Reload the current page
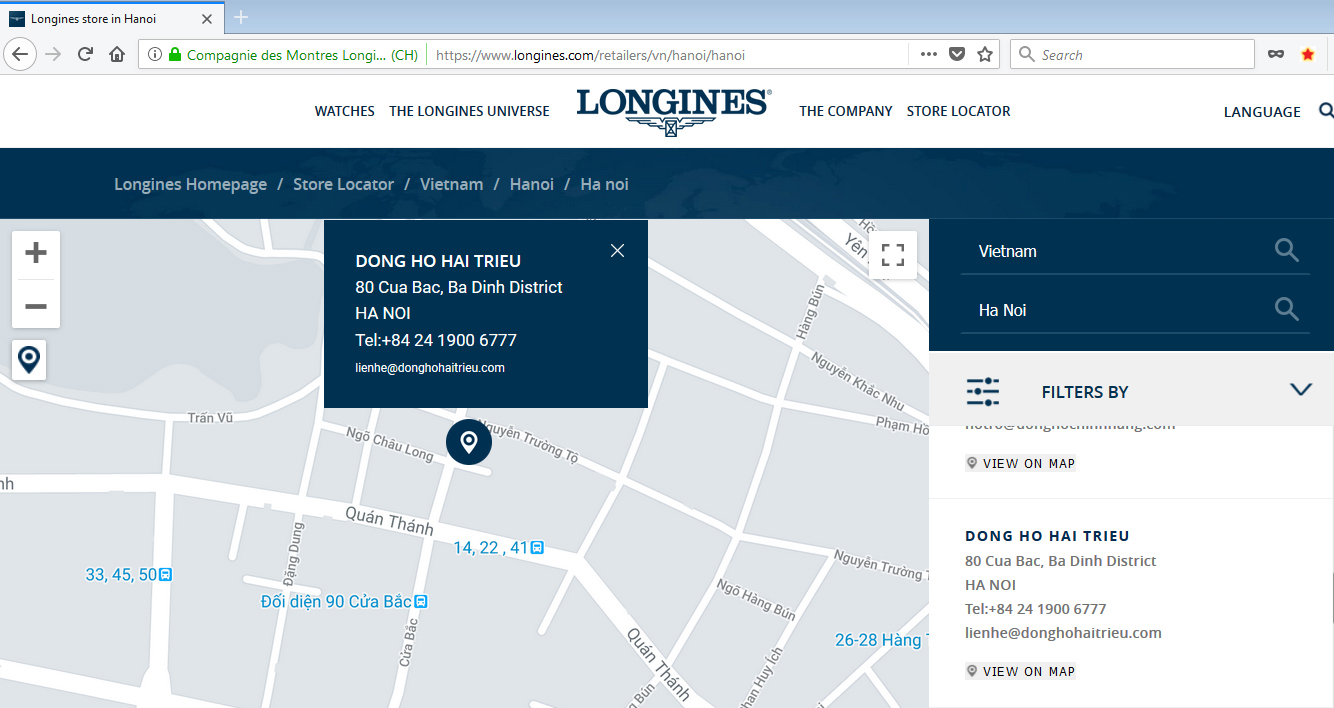Image resolution: width=1334 pixels, height=708 pixels. pos(86,55)
